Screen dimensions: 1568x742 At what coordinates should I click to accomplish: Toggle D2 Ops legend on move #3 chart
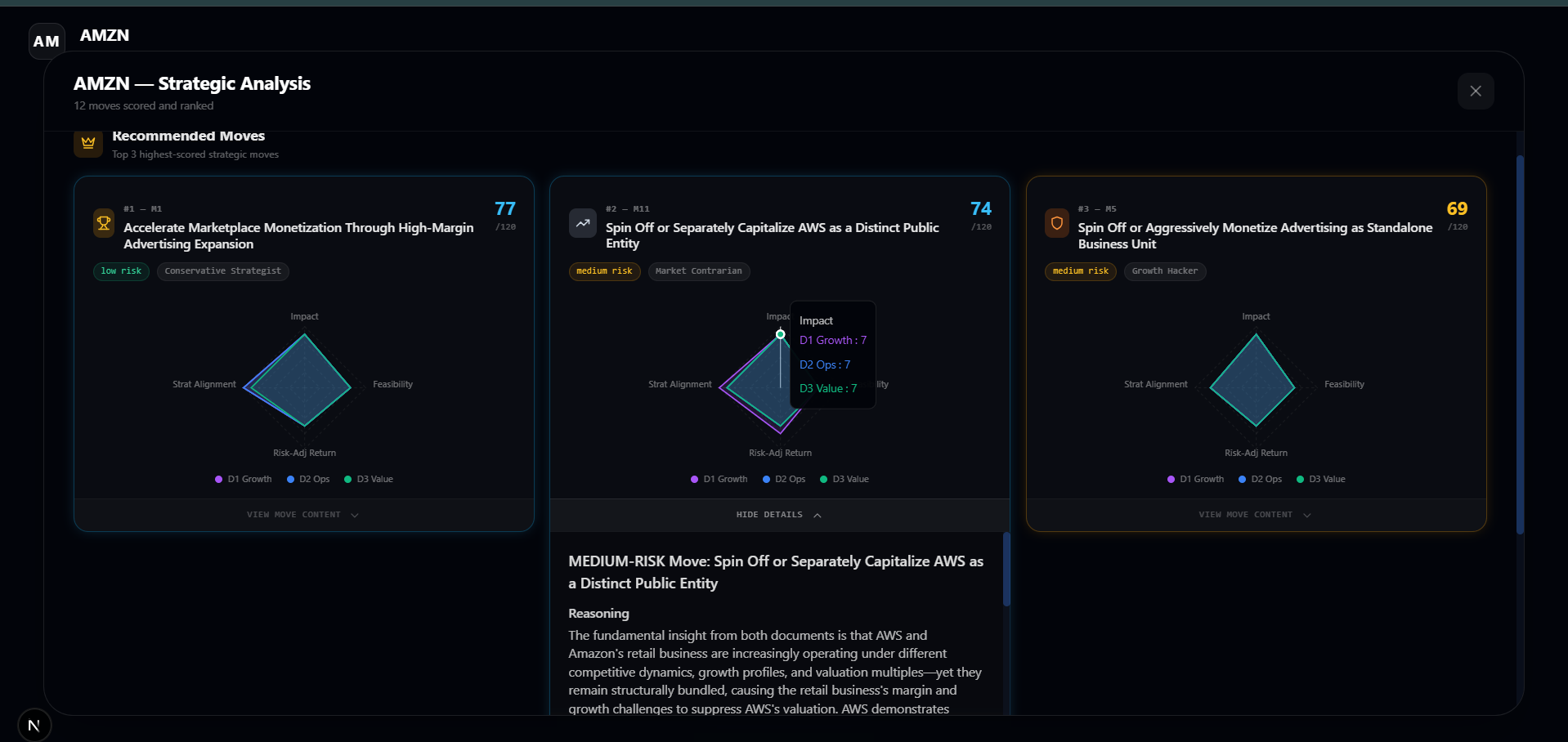(1260, 479)
